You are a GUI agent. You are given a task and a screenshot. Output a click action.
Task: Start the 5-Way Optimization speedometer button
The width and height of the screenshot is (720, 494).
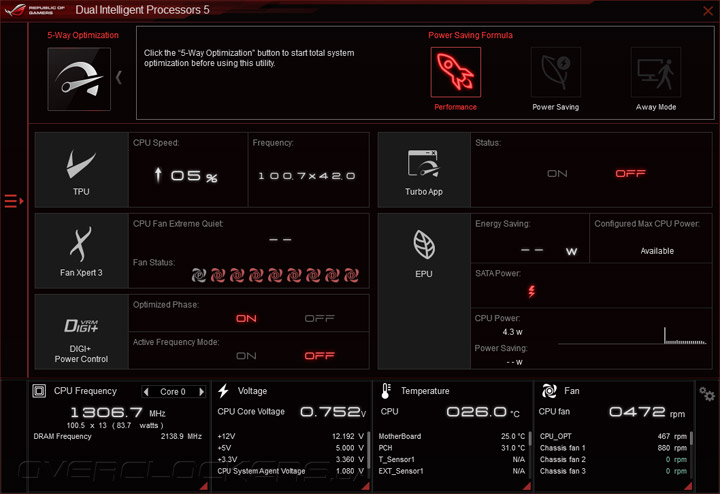(x=79, y=79)
